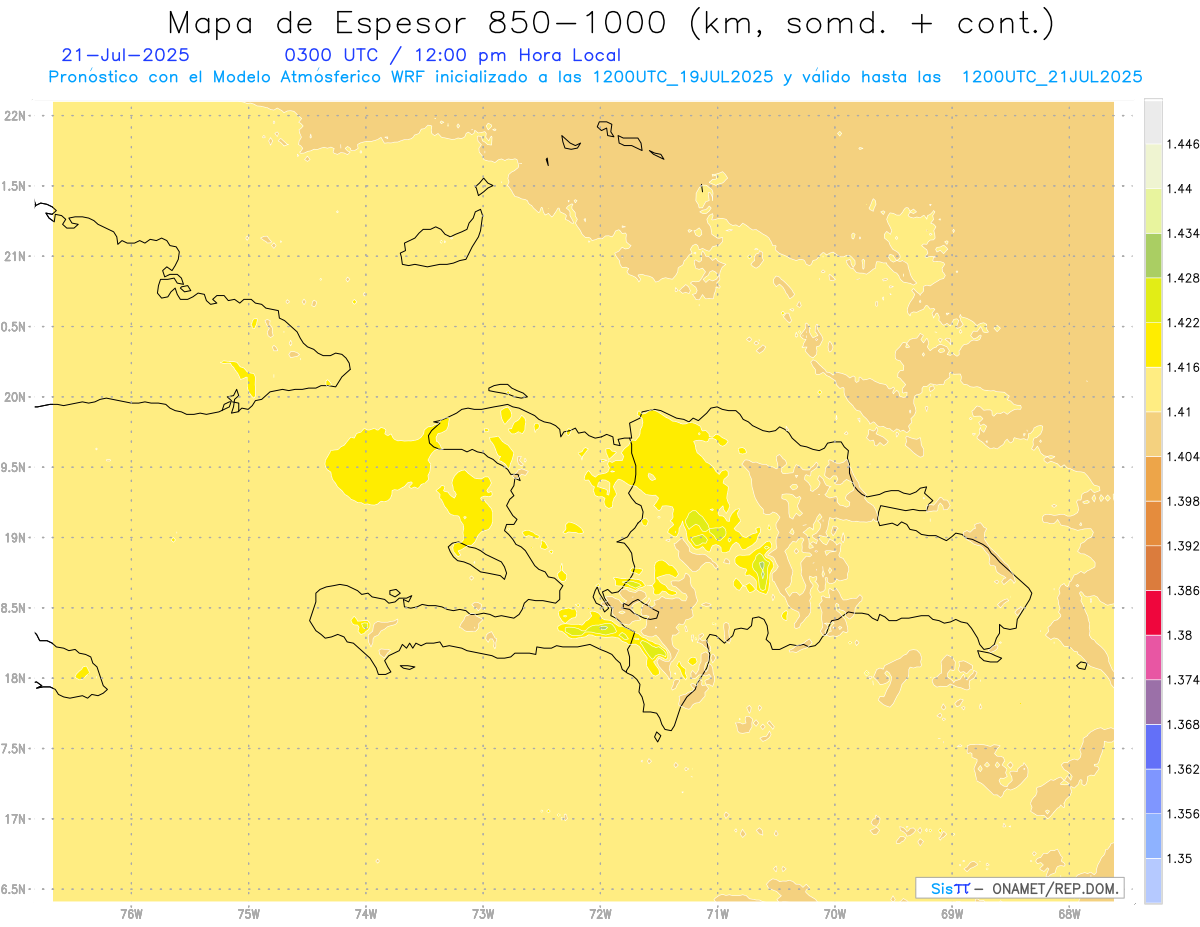
Task: Click the 20N latitude label
Action: [x=15, y=397]
